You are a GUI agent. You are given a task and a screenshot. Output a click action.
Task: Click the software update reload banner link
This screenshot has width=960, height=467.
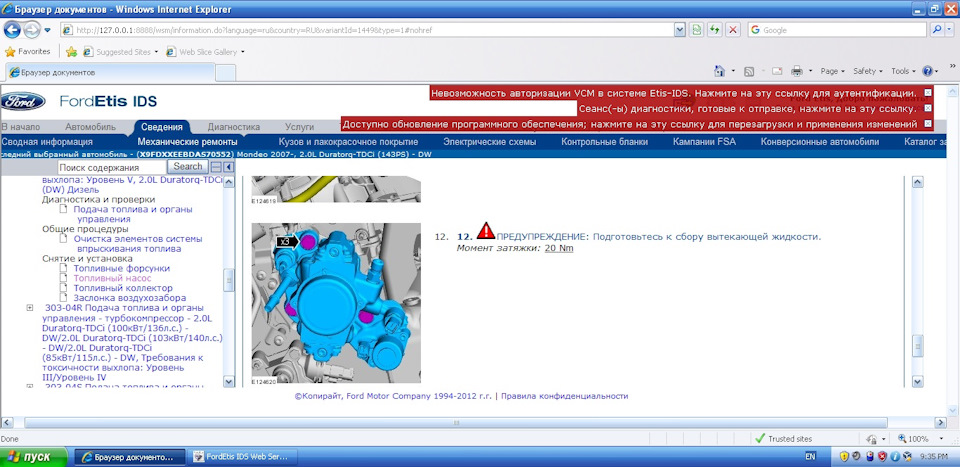click(629, 124)
